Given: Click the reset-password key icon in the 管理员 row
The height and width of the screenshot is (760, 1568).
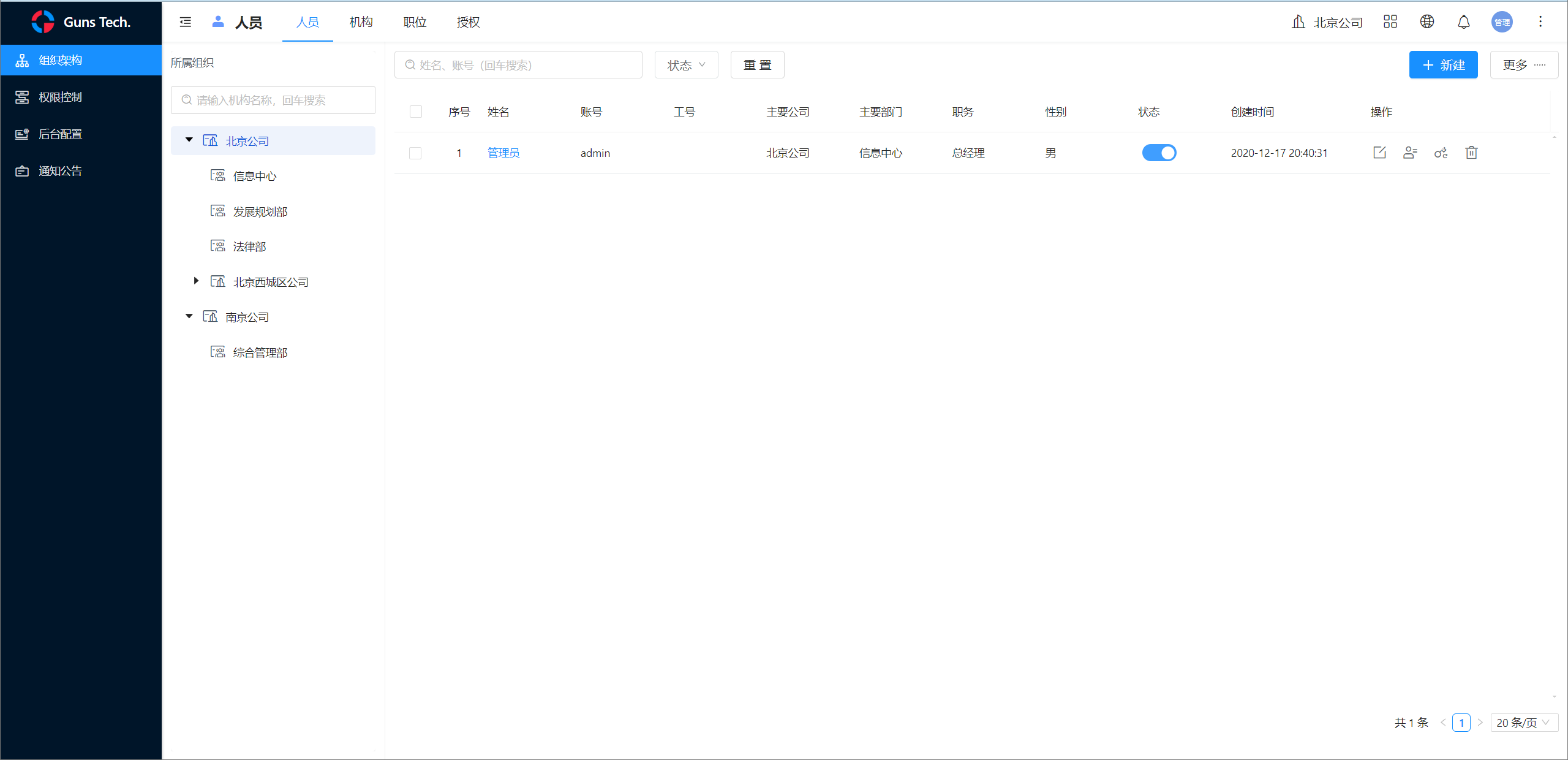Looking at the screenshot, I should point(1441,153).
